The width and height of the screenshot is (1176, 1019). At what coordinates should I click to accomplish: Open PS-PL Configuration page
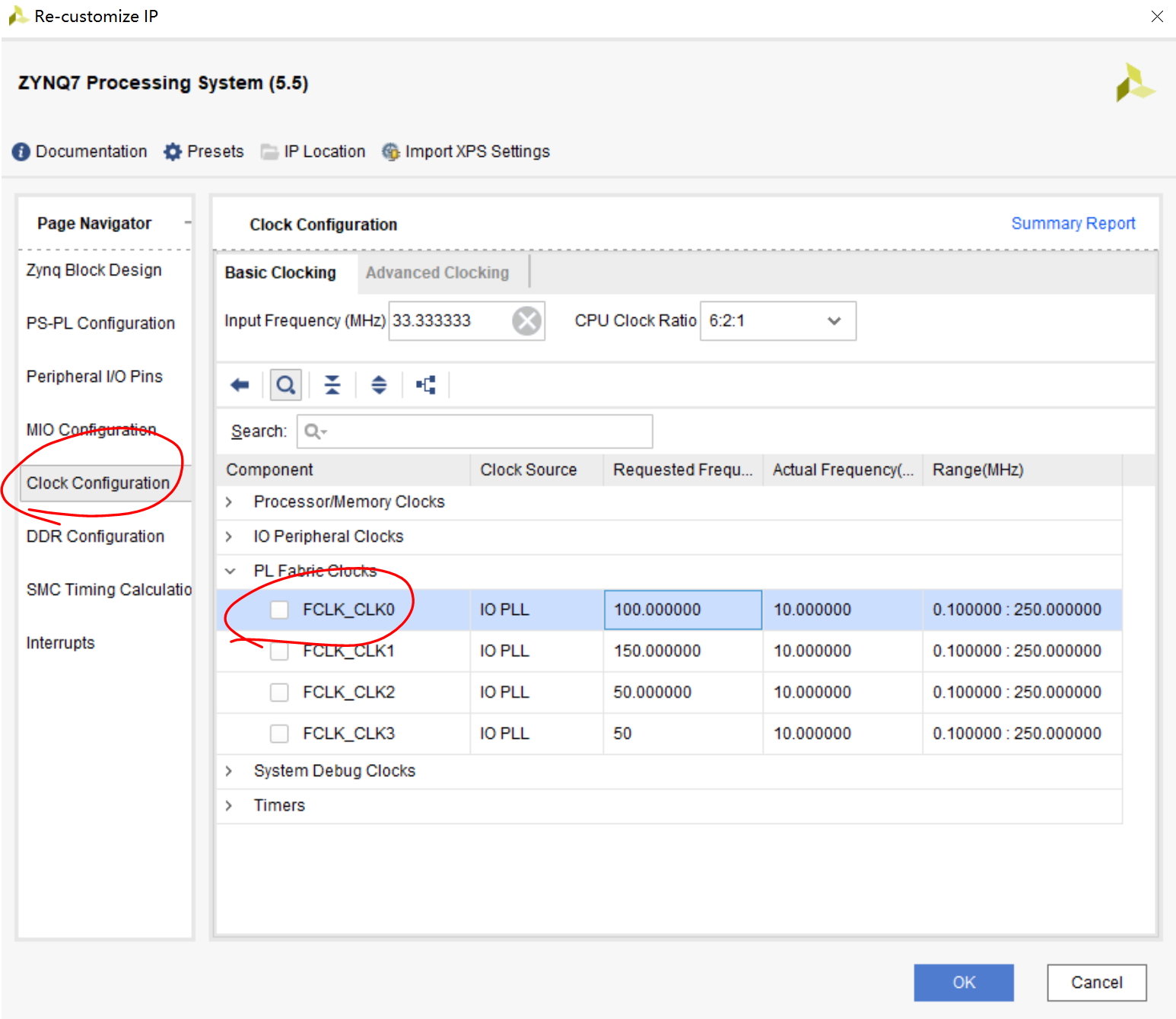pos(100,323)
